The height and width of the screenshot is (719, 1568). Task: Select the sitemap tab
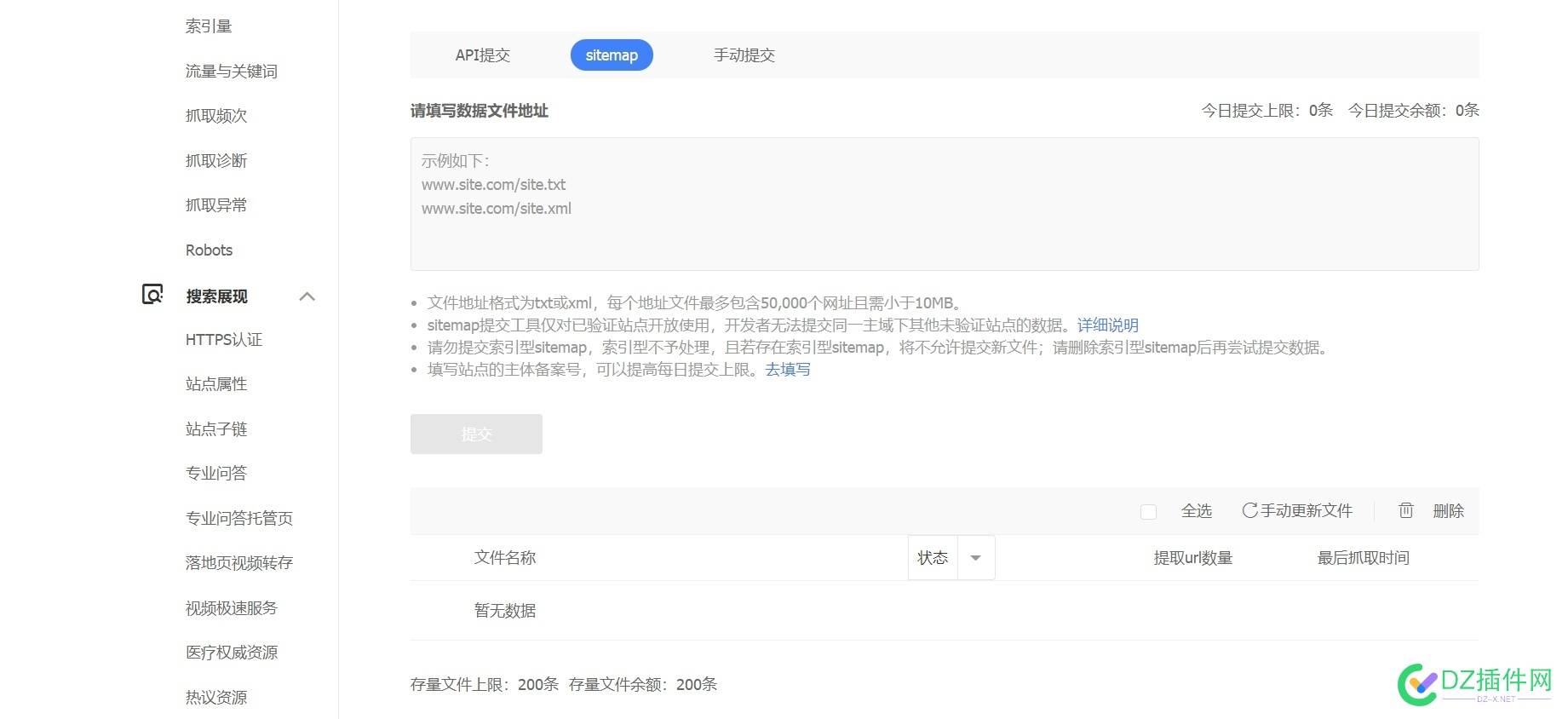pos(612,55)
